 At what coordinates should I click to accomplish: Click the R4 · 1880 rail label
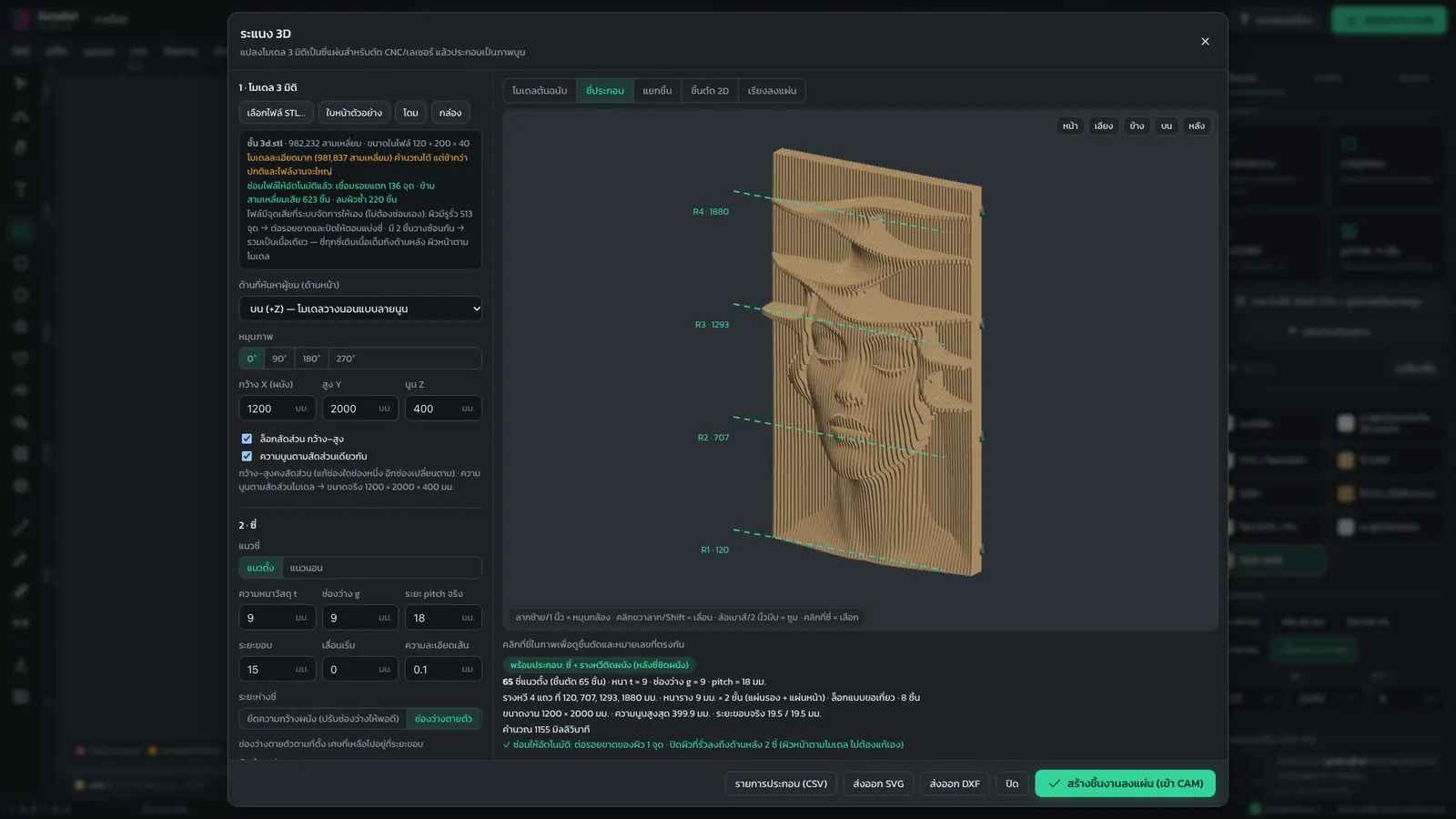pos(711,212)
